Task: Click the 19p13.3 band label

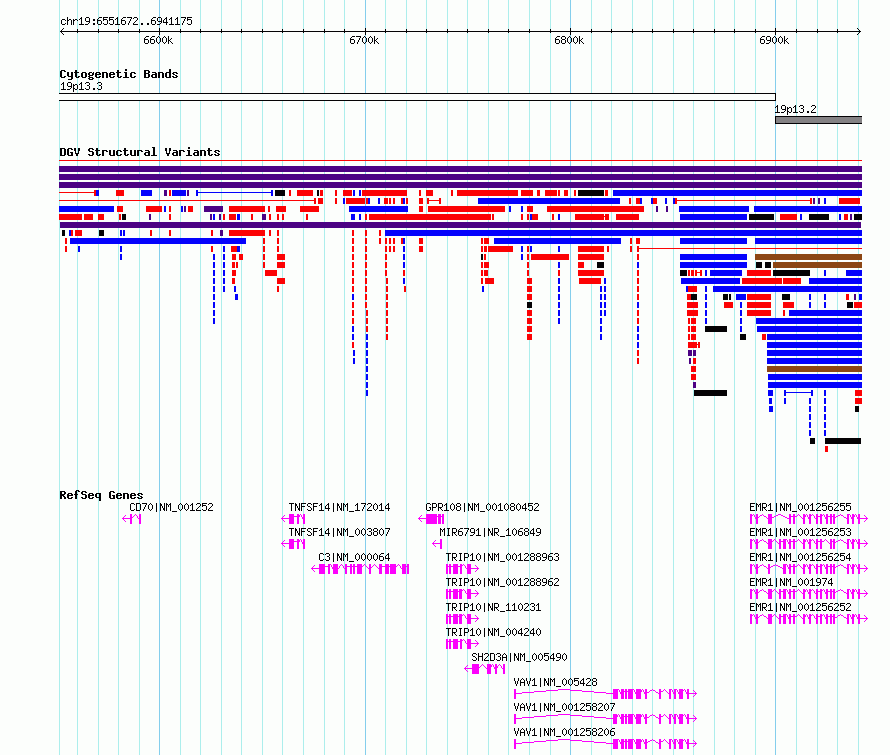Action: 81,86
